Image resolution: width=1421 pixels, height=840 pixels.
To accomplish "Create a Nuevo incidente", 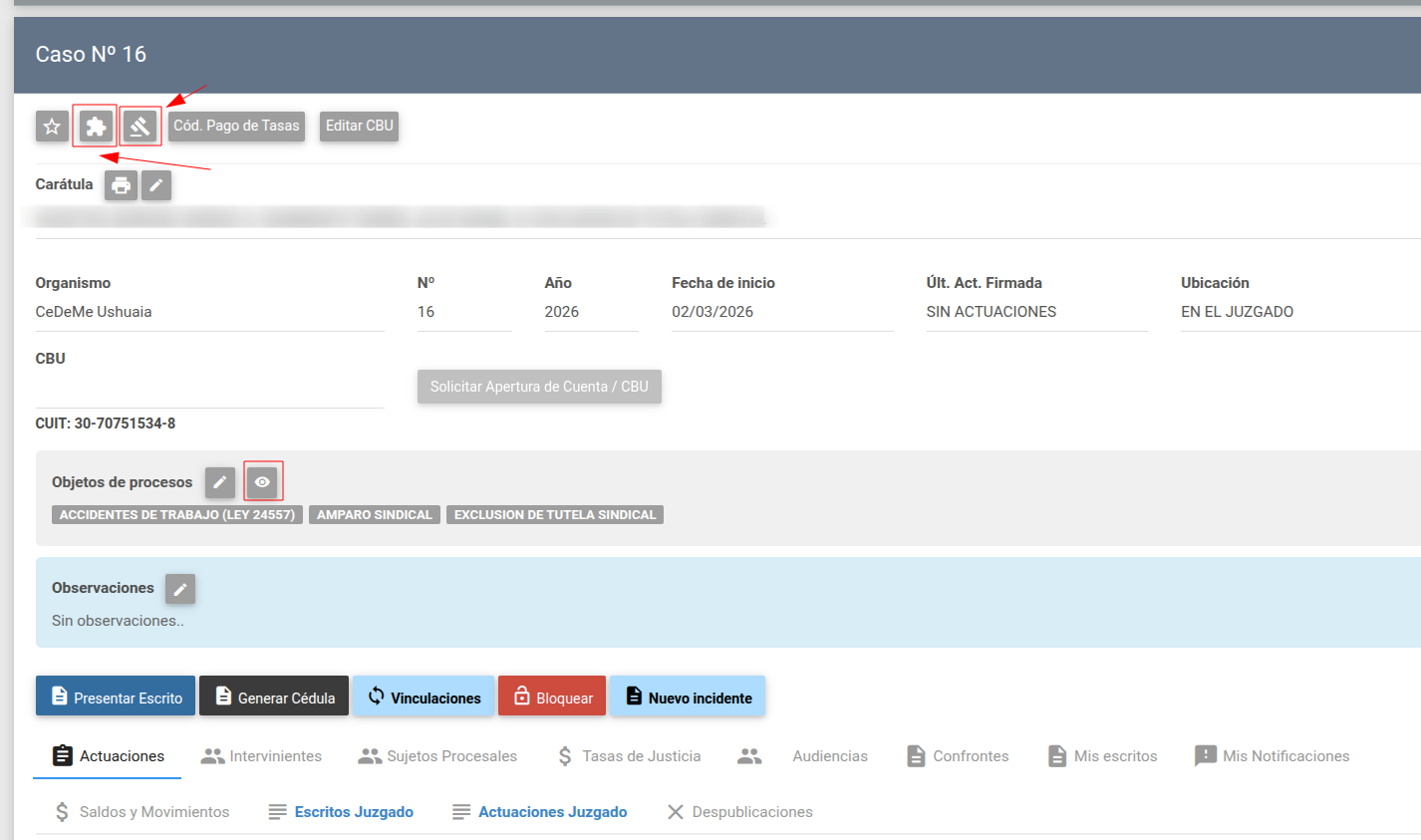I will click(688, 697).
